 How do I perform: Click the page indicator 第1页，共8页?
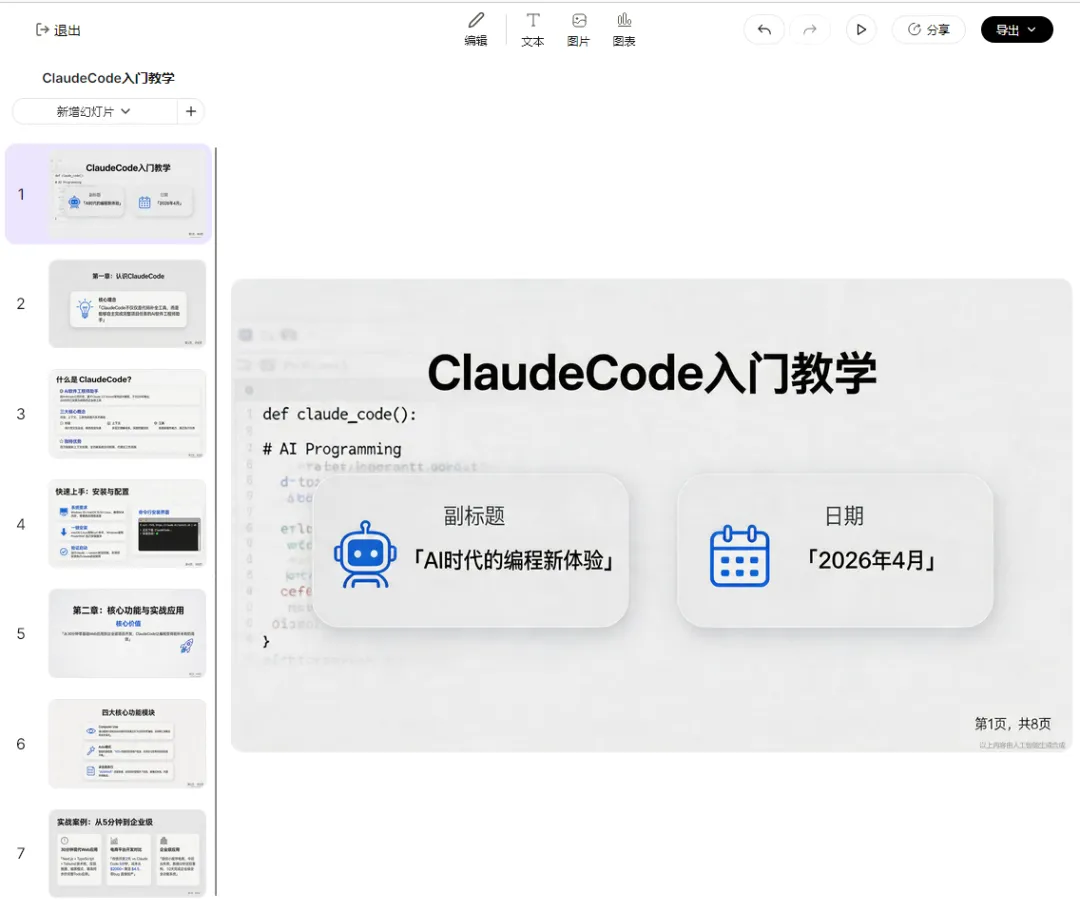(1012, 724)
